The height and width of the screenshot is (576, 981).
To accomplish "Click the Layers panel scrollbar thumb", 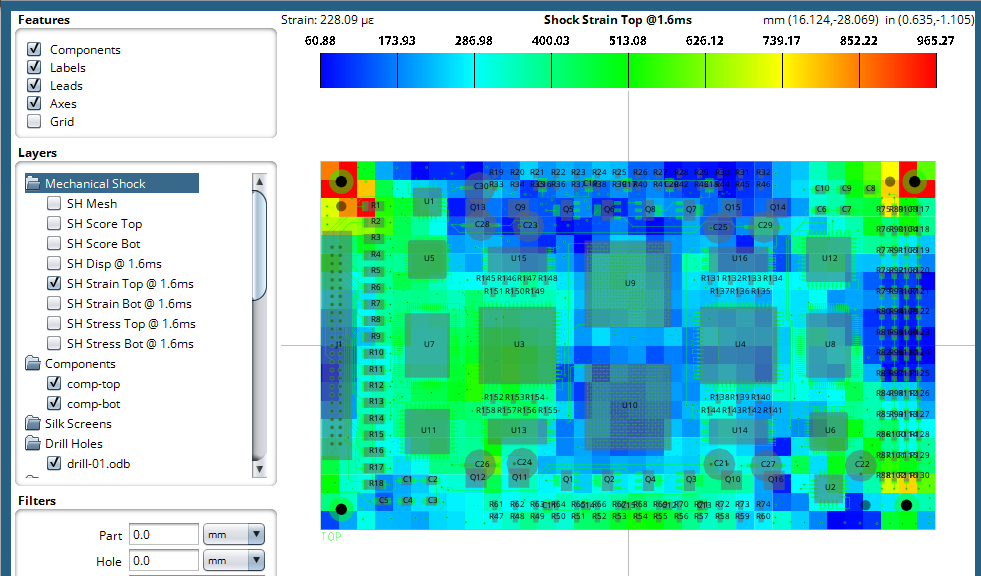I will tap(260, 245).
